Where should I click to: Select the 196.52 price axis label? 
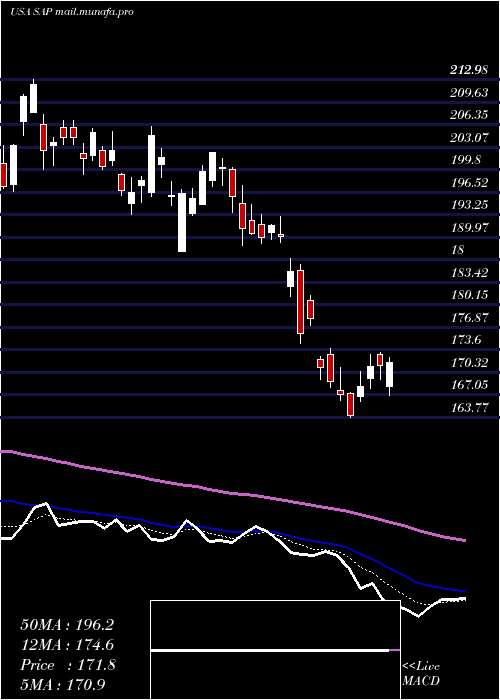pos(469,182)
